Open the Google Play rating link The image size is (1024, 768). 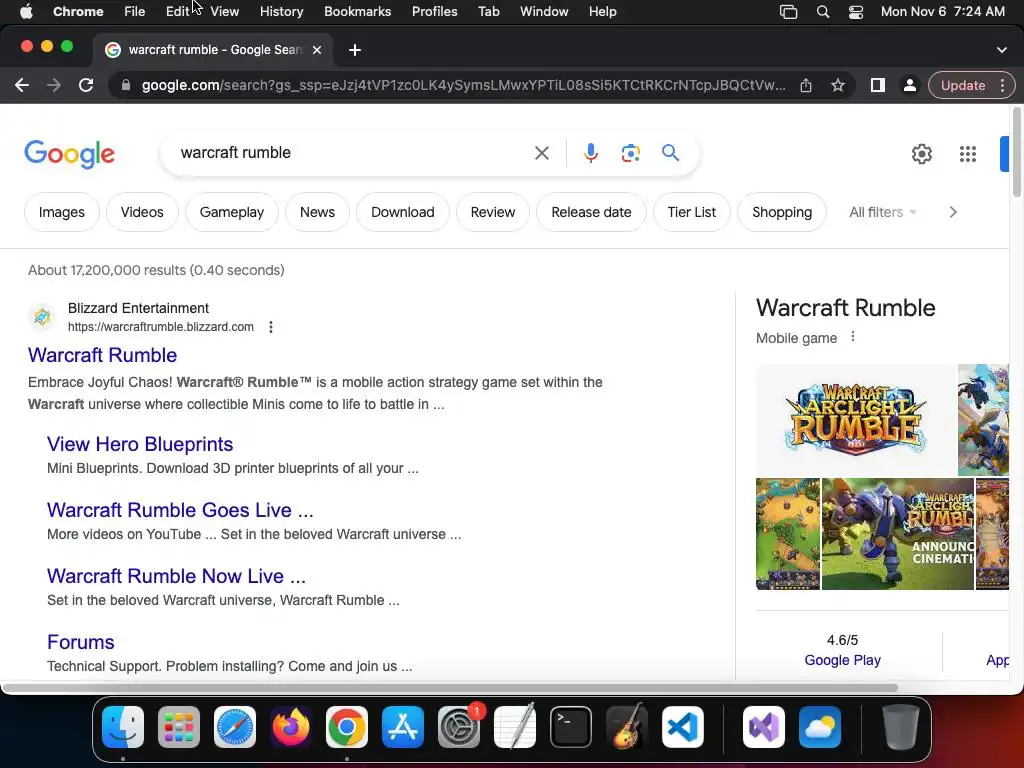pos(842,660)
